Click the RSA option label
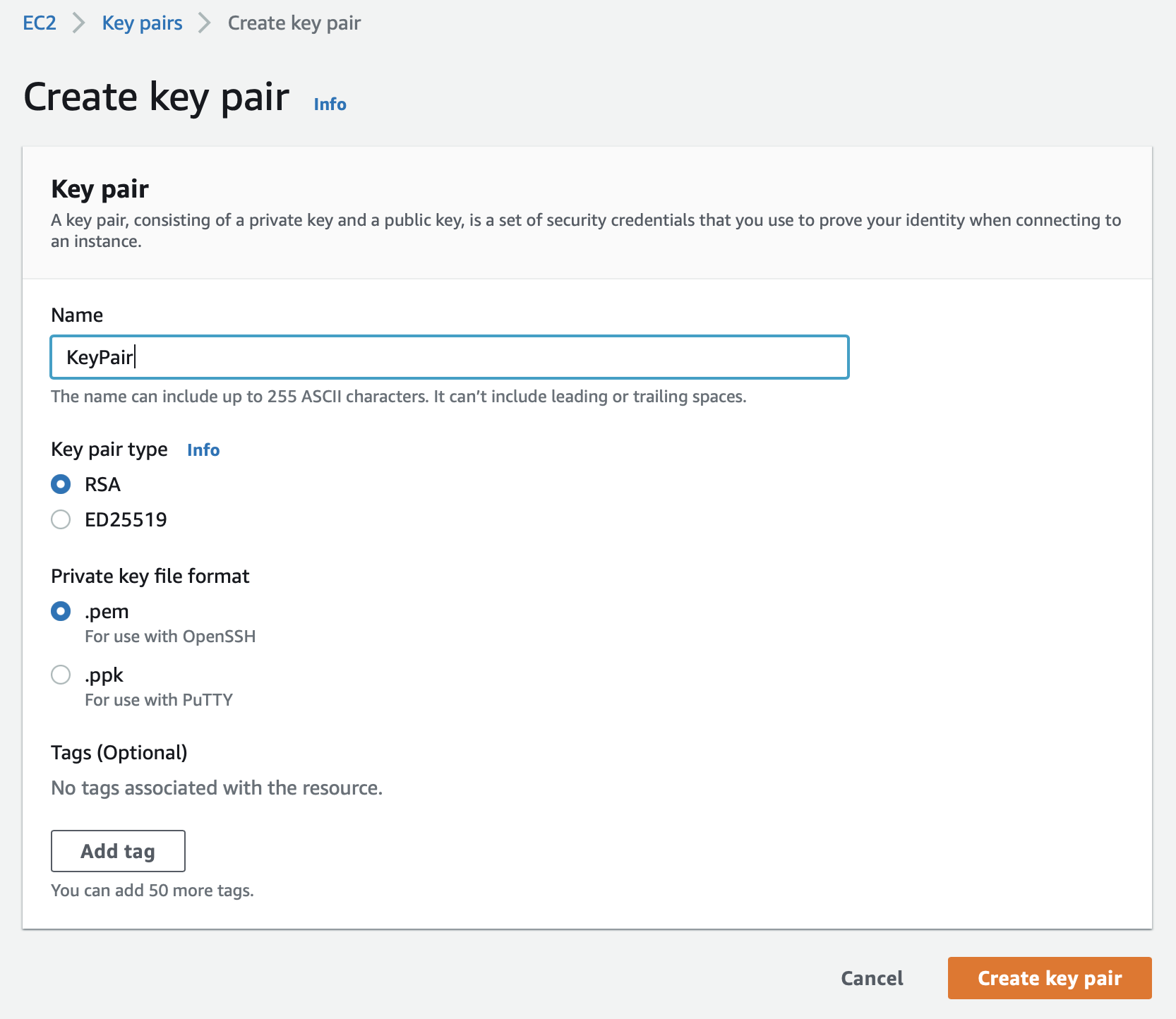 point(102,484)
